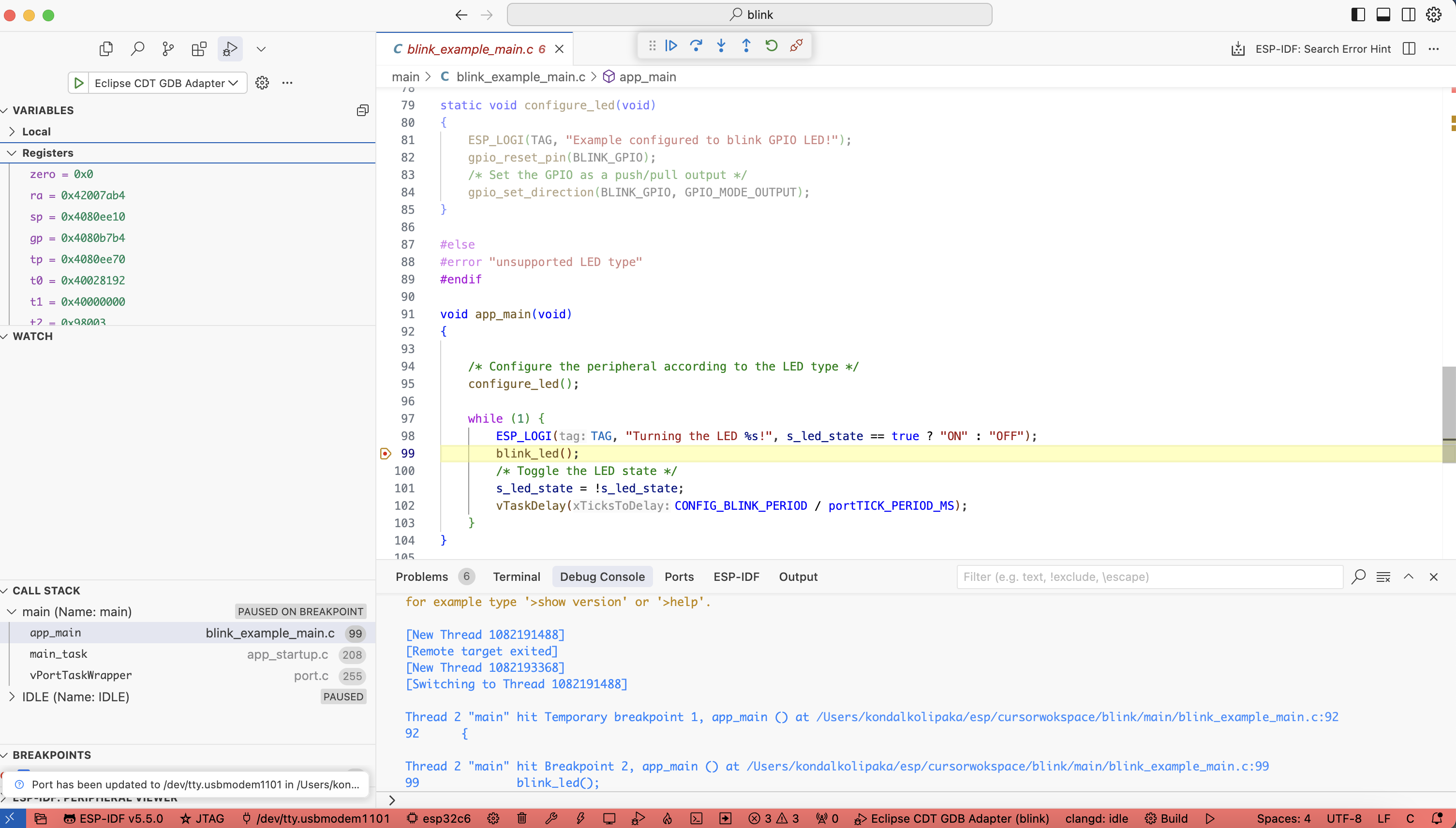Viewport: 1456px width, 828px height.
Task: Toggle the secondary side bar
Action: click(1409, 15)
